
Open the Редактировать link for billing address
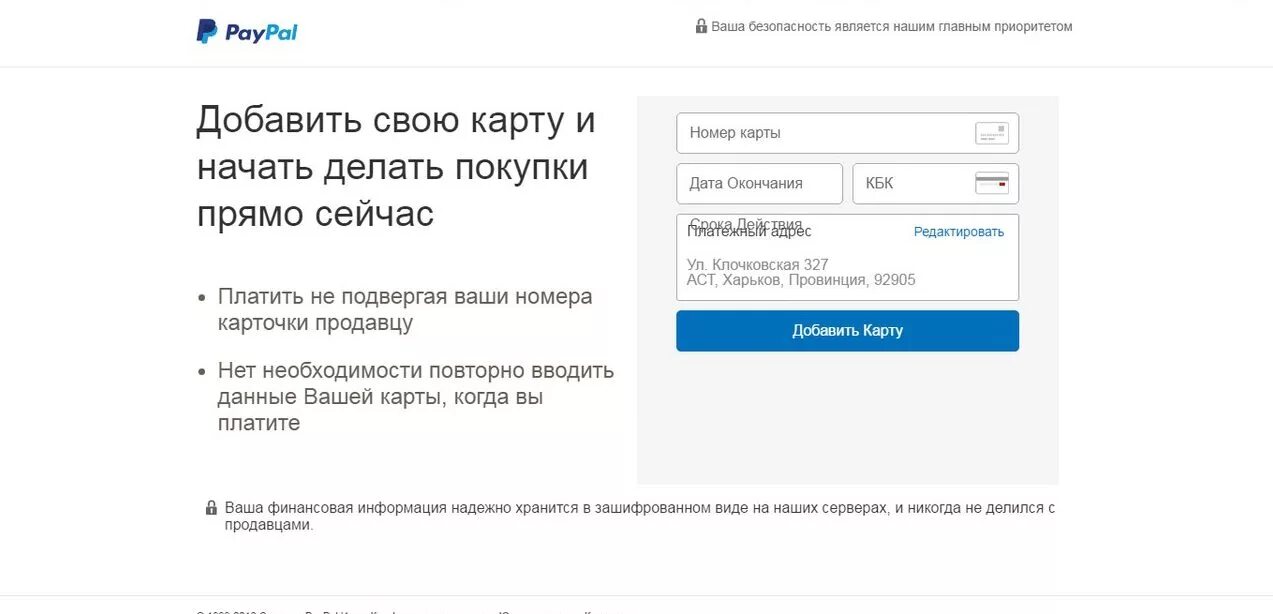pos(959,232)
